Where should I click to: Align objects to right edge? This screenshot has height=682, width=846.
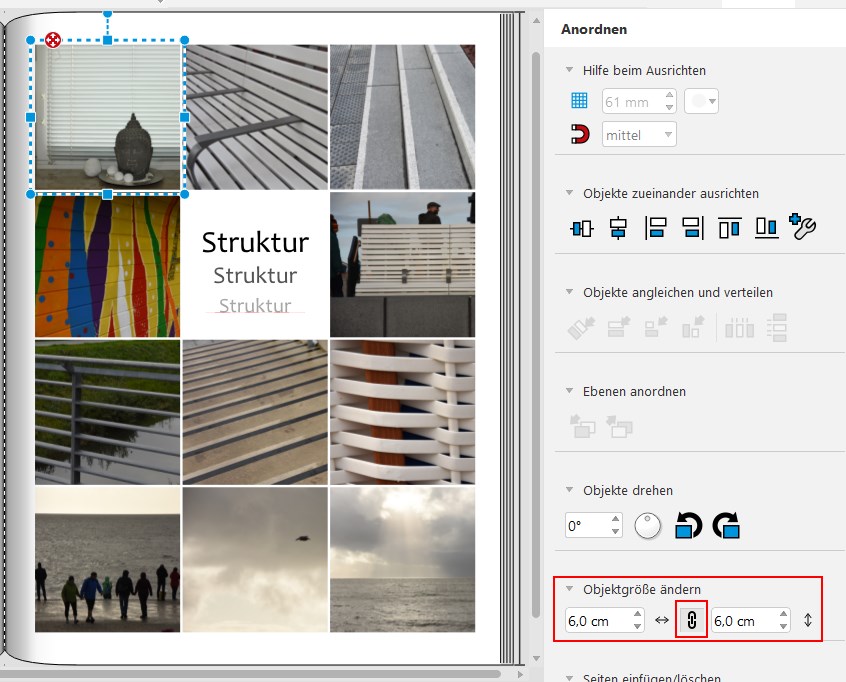click(692, 228)
